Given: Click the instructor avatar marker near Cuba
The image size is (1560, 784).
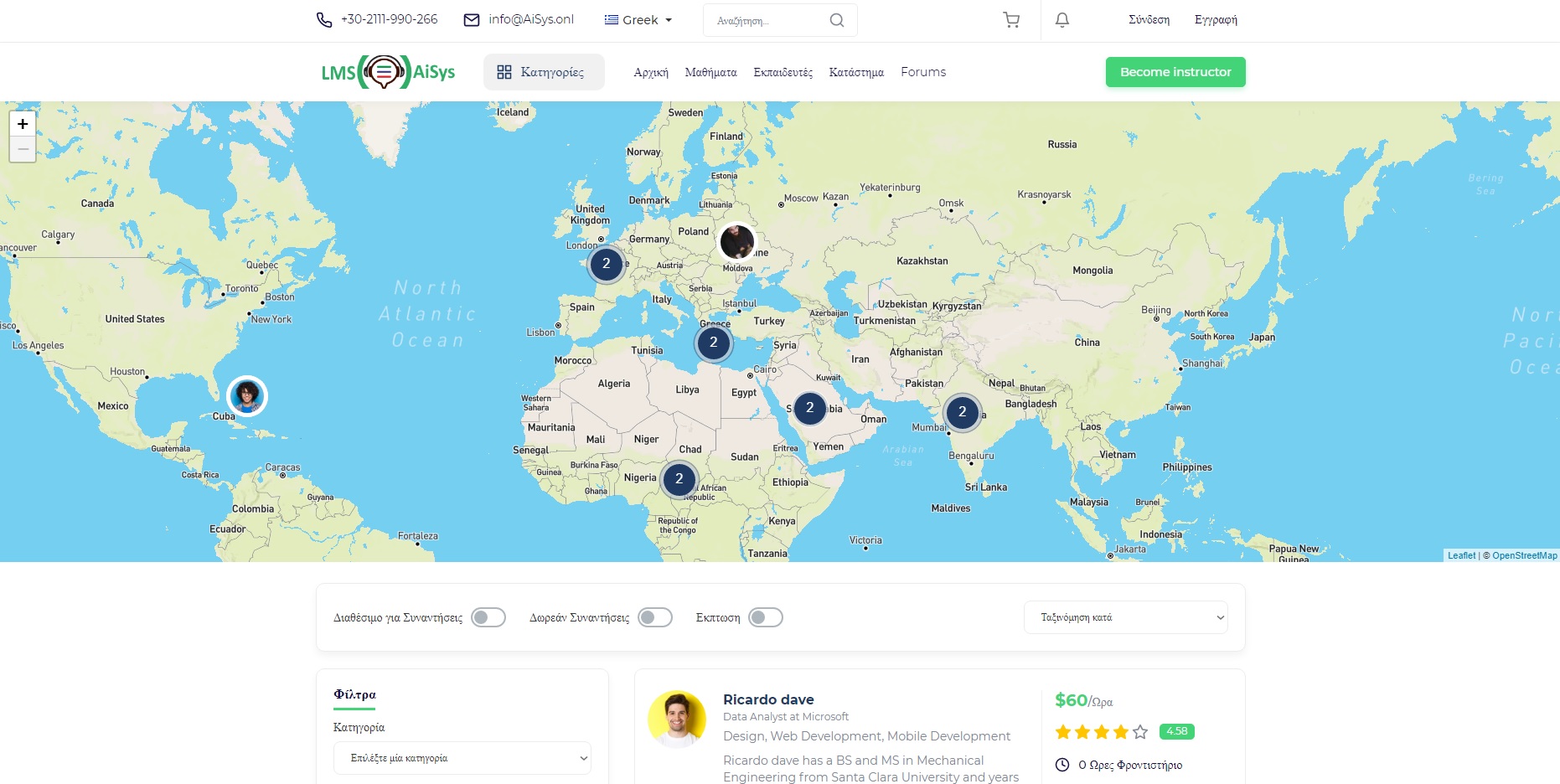Looking at the screenshot, I should (247, 395).
